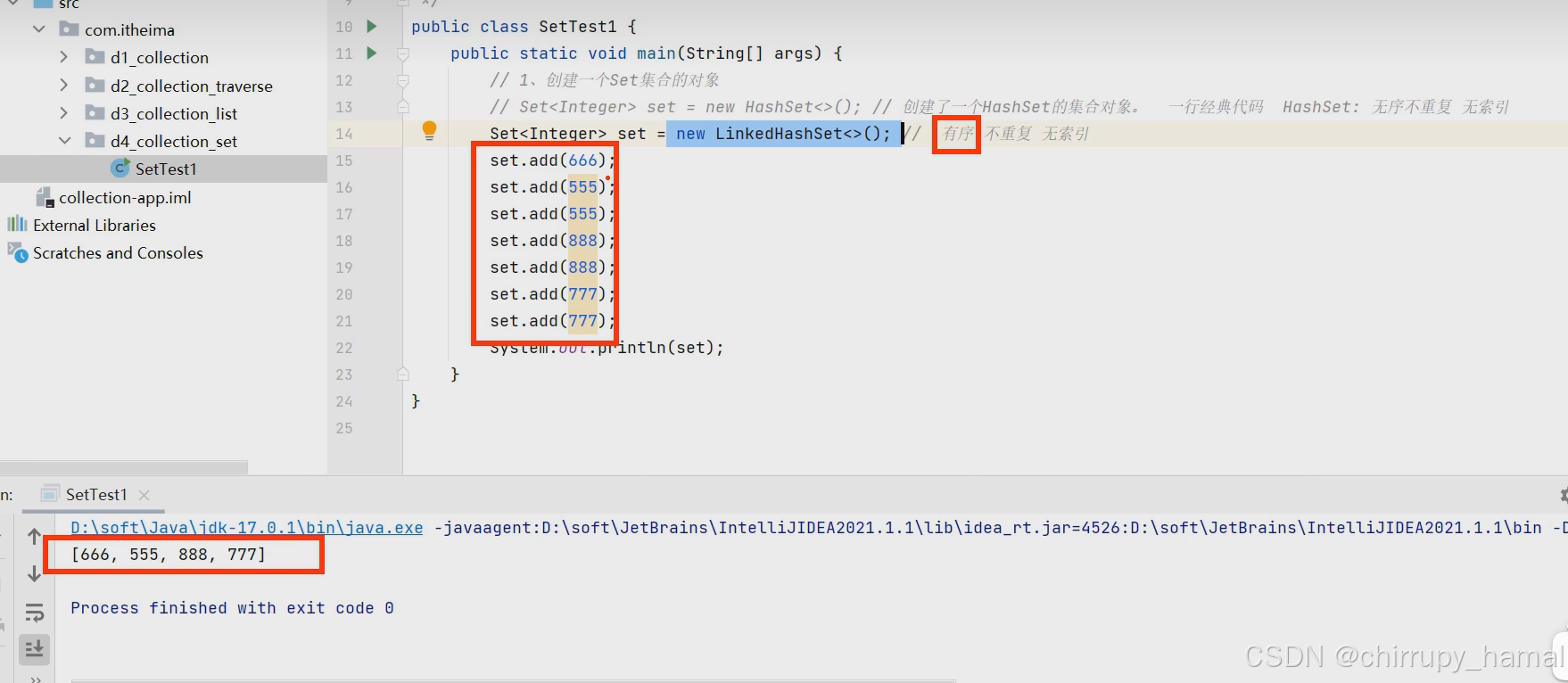This screenshot has height=683, width=1568.
Task: Expand the d3_collection_list package chevron
Action: tap(63, 113)
